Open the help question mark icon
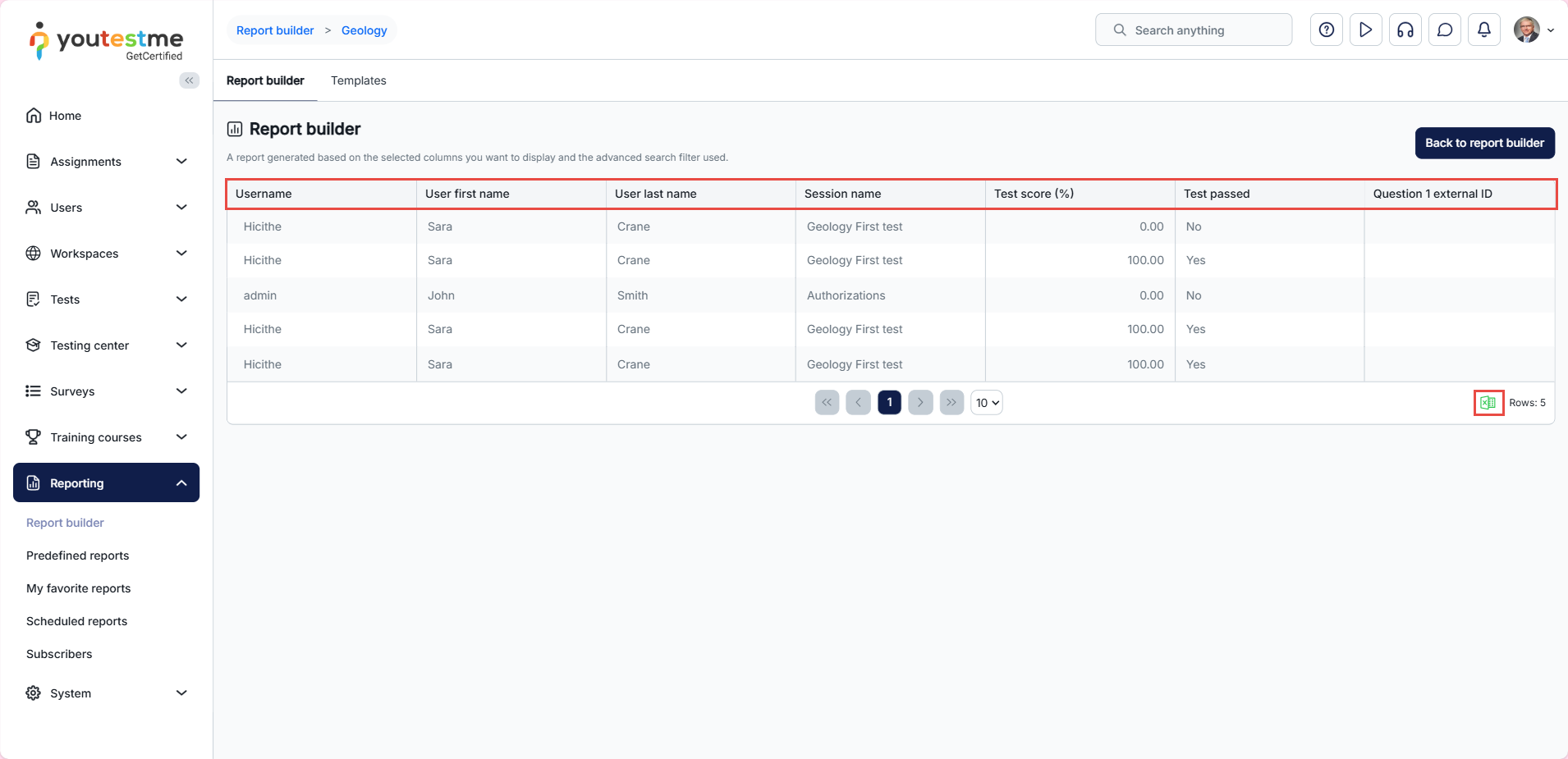 [x=1326, y=30]
